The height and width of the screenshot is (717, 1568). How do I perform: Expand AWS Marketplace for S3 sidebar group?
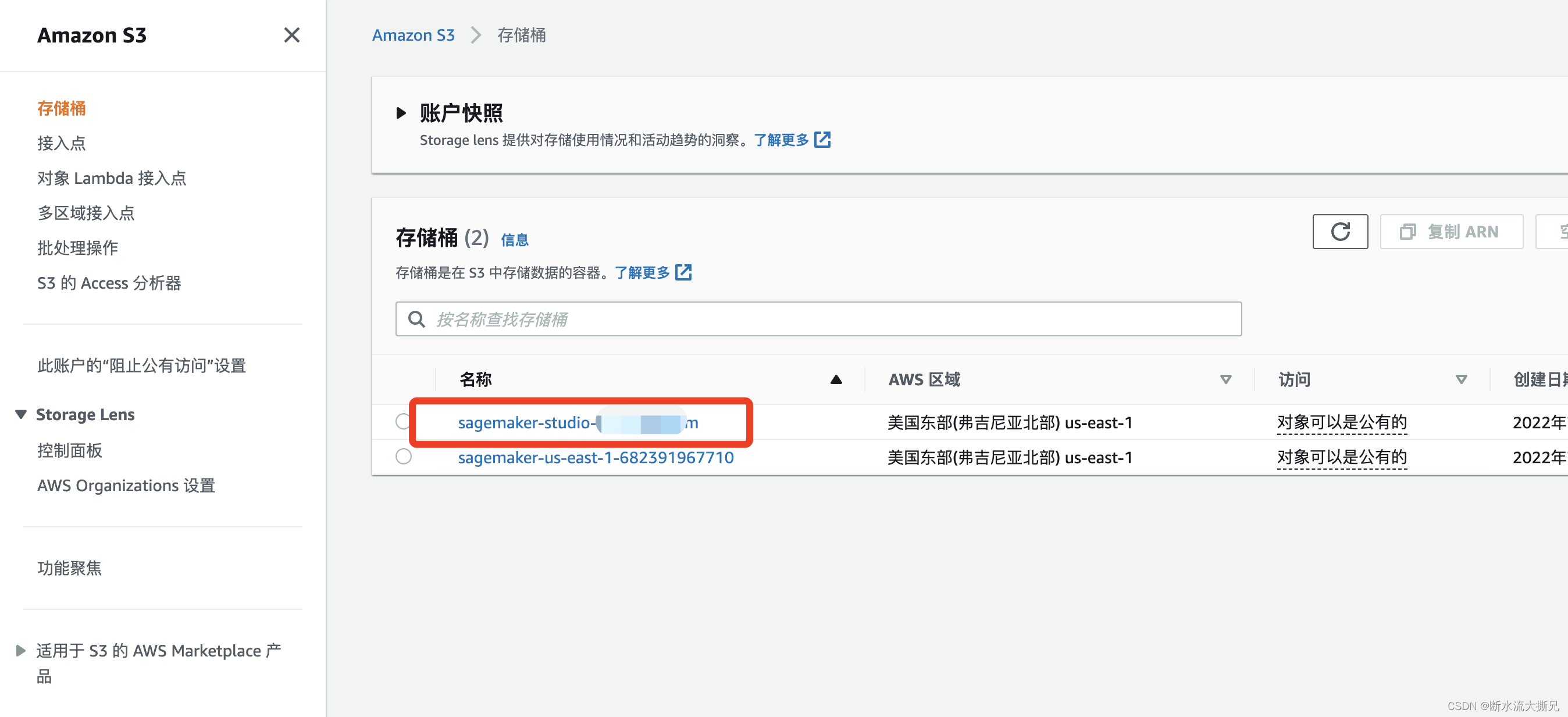click(x=21, y=651)
